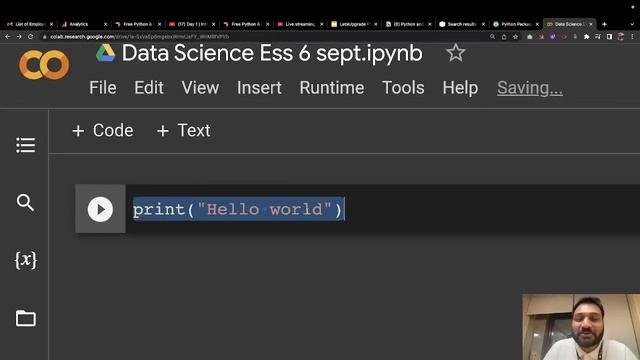This screenshot has width=640, height=360.
Task: Open the Tools menu
Action: point(403,88)
